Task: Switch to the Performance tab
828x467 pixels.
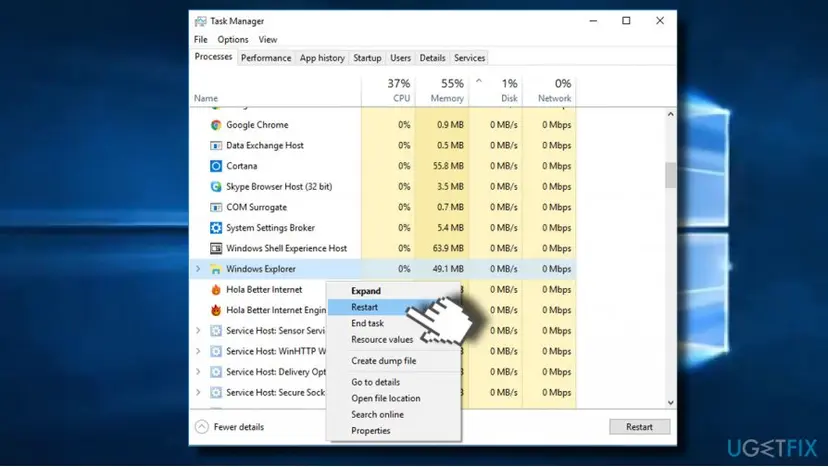Action: pos(266,58)
